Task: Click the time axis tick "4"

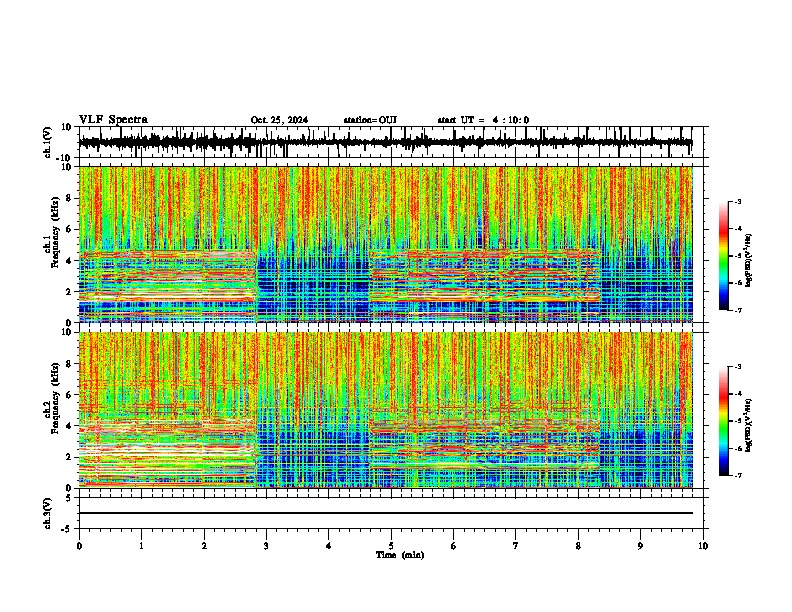Action: 329,546
